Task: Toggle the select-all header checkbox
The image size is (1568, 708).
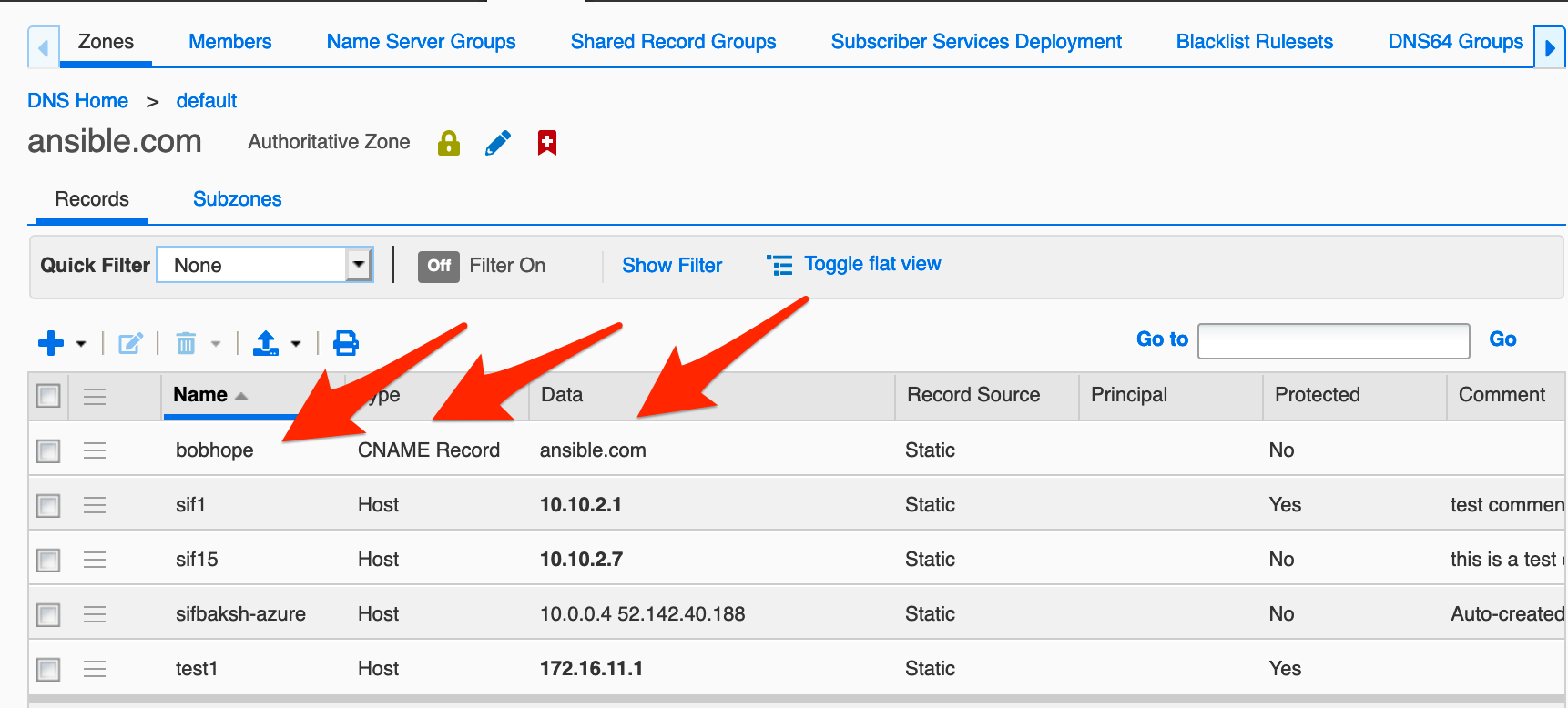Action: pyautogui.click(x=48, y=396)
